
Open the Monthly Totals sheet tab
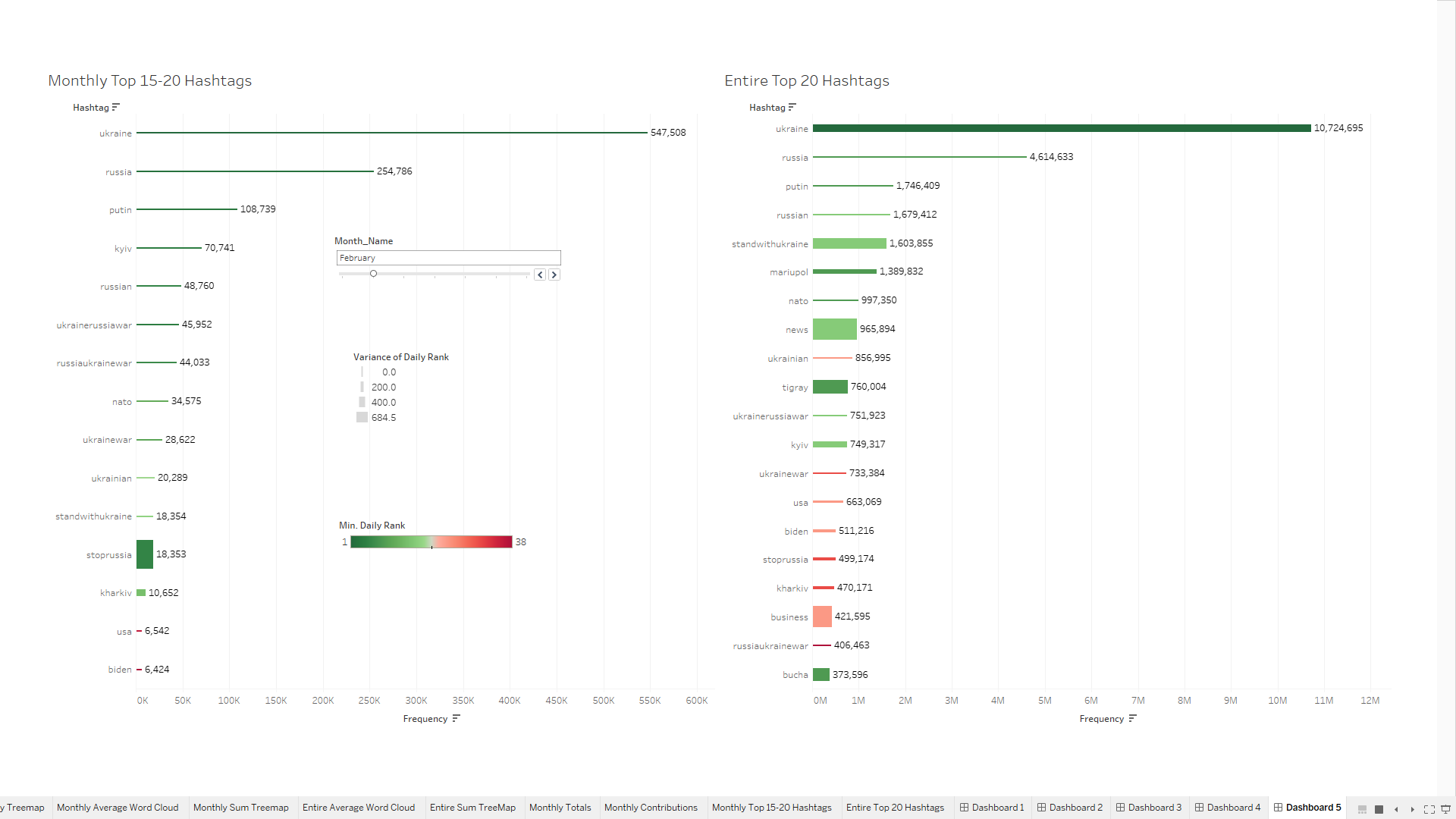click(560, 808)
